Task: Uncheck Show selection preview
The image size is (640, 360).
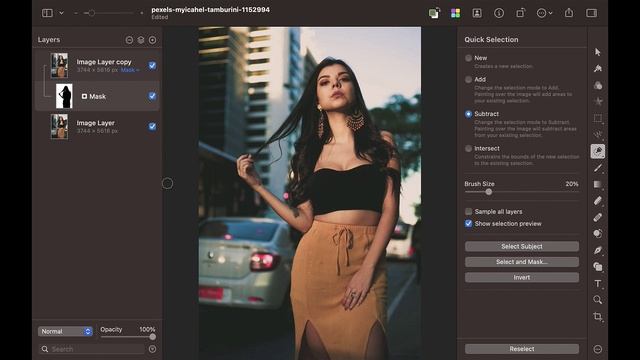Action: [x=469, y=223]
